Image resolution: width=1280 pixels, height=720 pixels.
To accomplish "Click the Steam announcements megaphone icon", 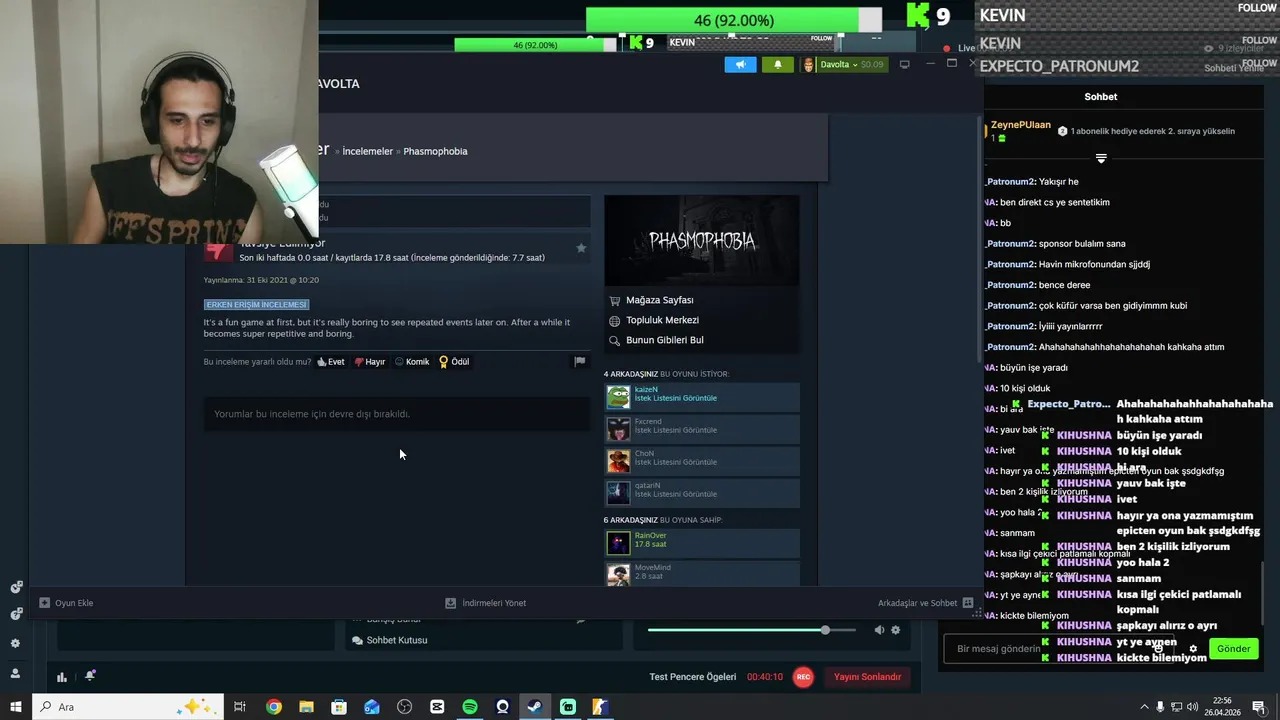I will [740, 65].
